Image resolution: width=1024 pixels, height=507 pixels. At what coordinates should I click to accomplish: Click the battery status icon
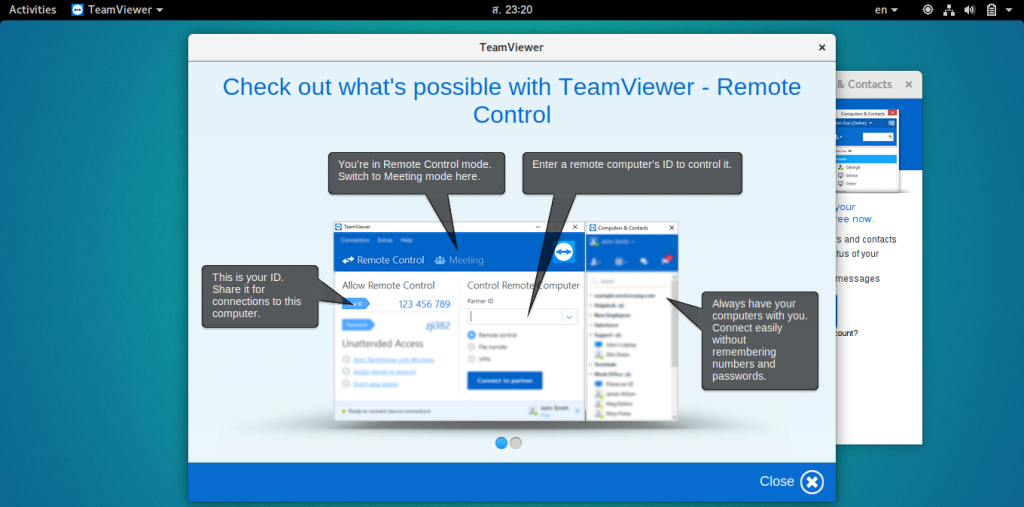pos(991,10)
